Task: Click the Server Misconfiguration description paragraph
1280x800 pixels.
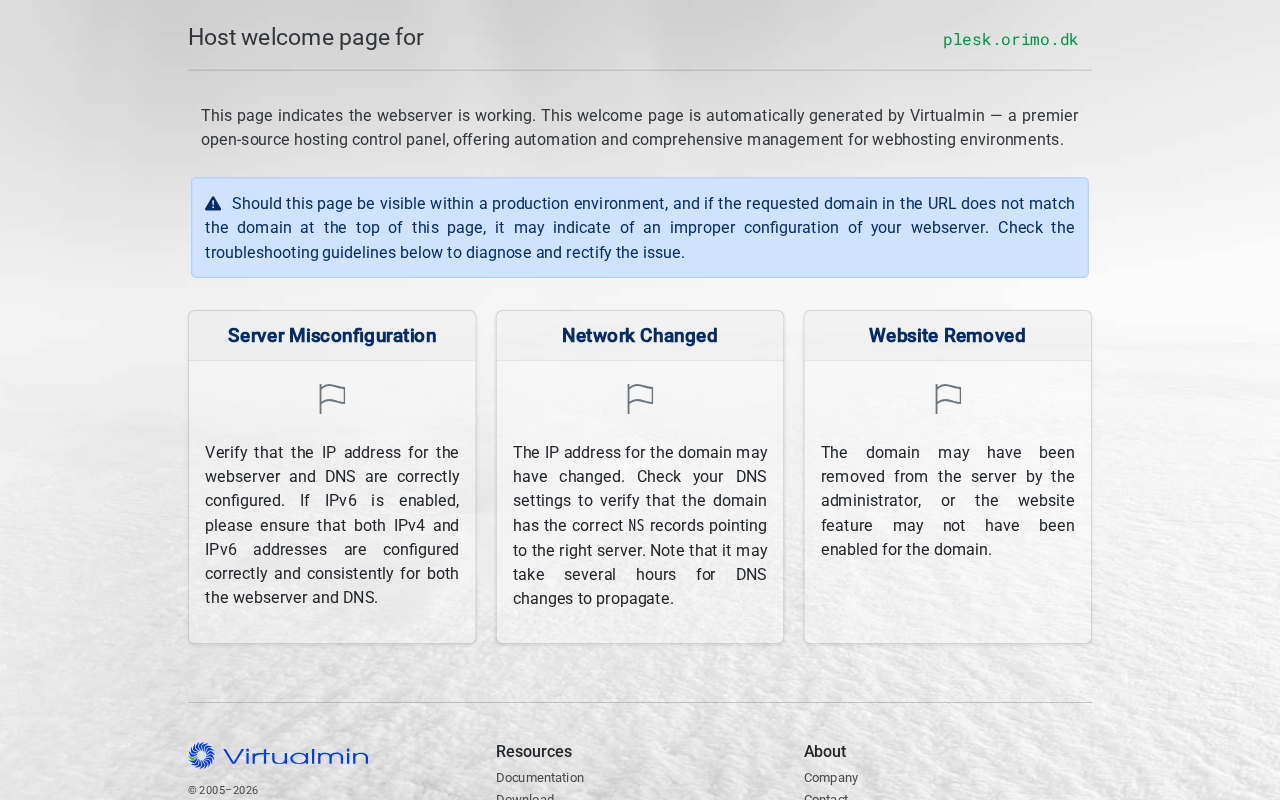Action: click(x=332, y=525)
